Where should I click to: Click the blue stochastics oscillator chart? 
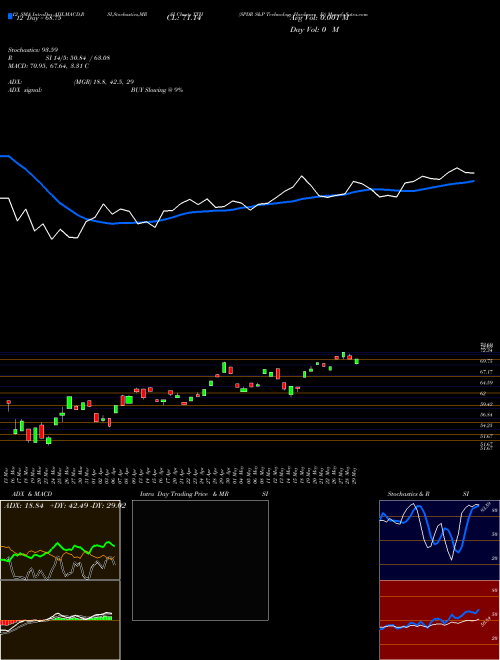439,540
